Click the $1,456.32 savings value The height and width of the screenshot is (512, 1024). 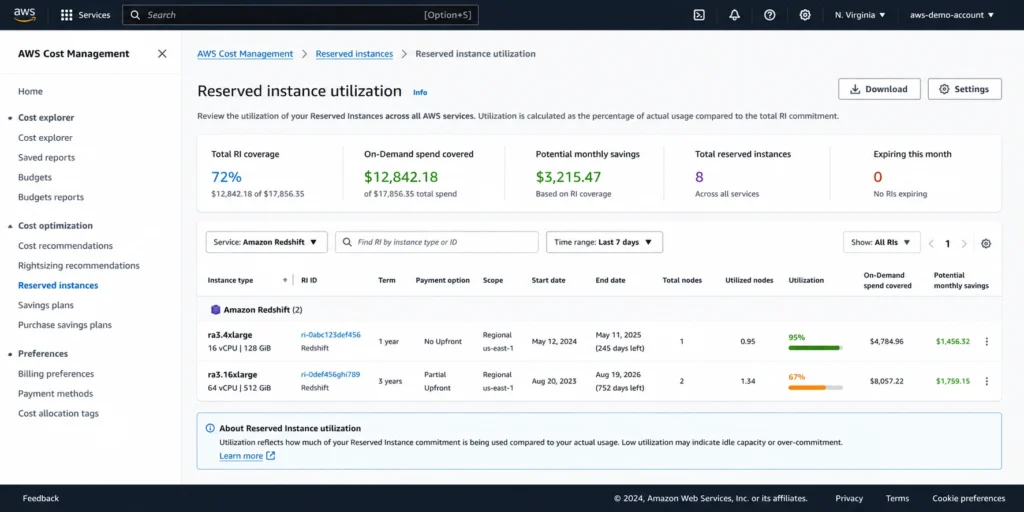coord(952,342)
